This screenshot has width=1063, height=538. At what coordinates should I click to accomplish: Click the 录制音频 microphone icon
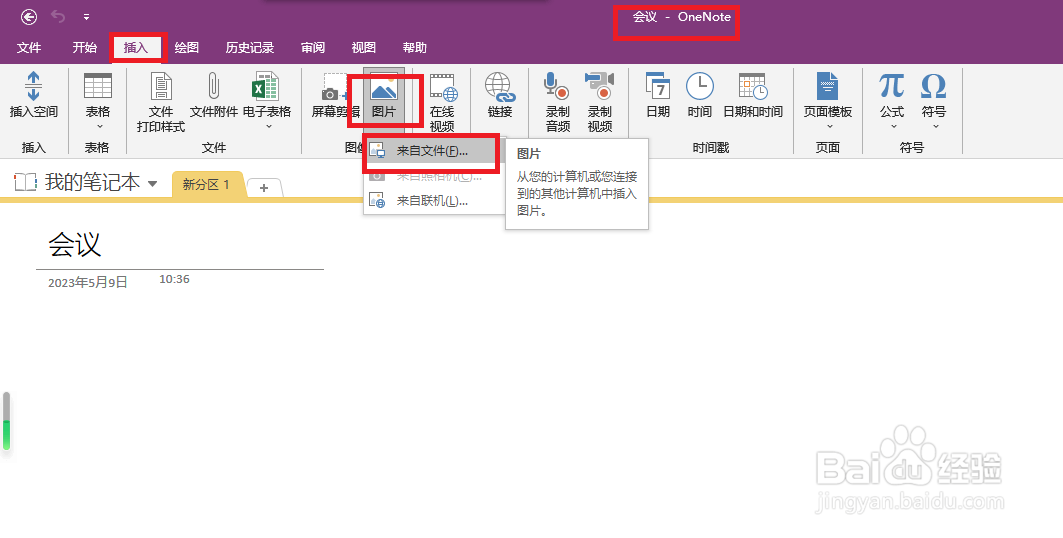coord(557,86)
